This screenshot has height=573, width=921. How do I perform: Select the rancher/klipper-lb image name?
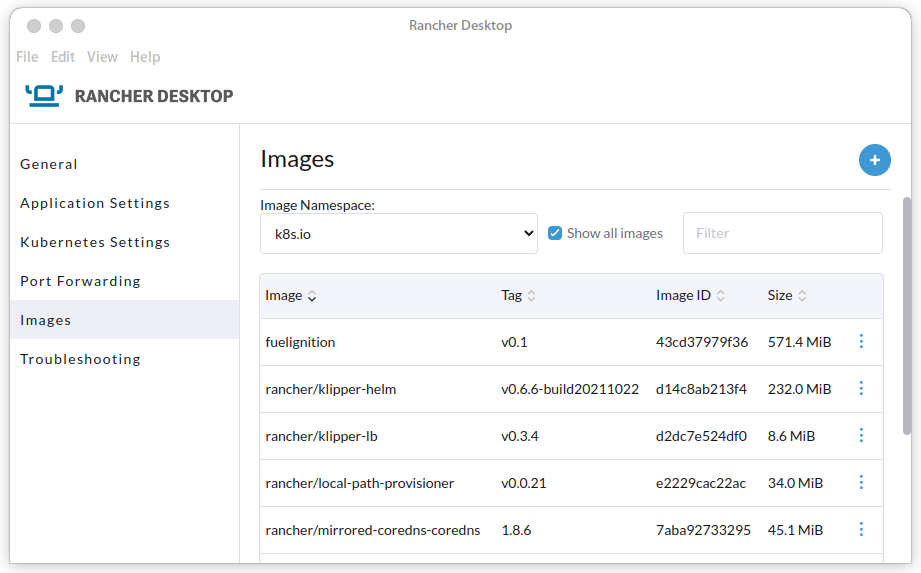[321, 436]
